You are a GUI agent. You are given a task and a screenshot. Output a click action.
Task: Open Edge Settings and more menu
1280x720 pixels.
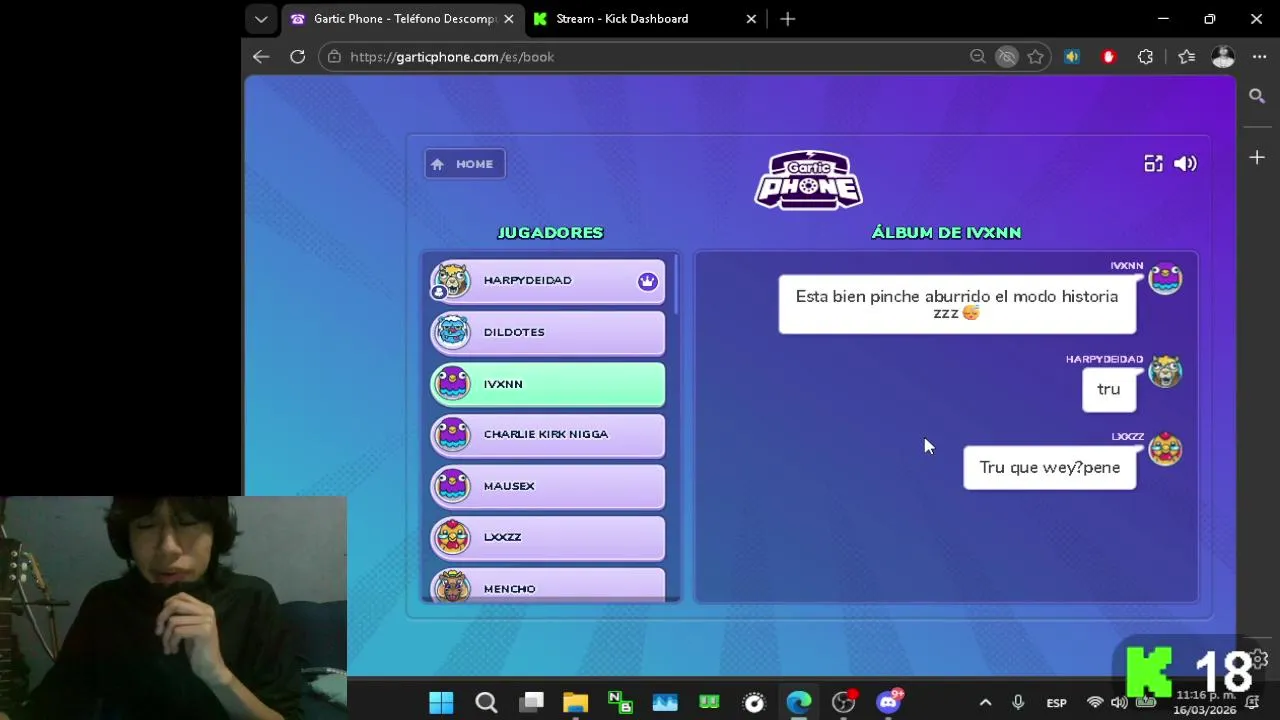[1259, 57]
